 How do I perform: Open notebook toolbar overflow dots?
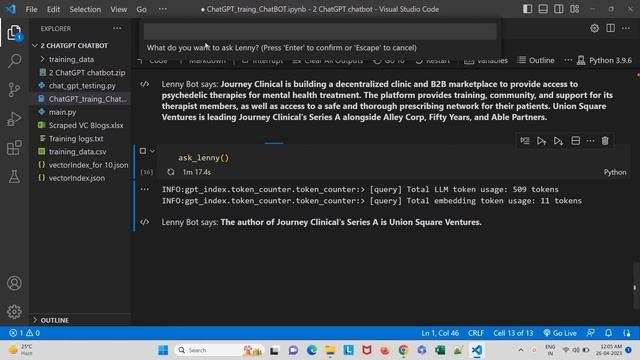[x=568, y=60]
